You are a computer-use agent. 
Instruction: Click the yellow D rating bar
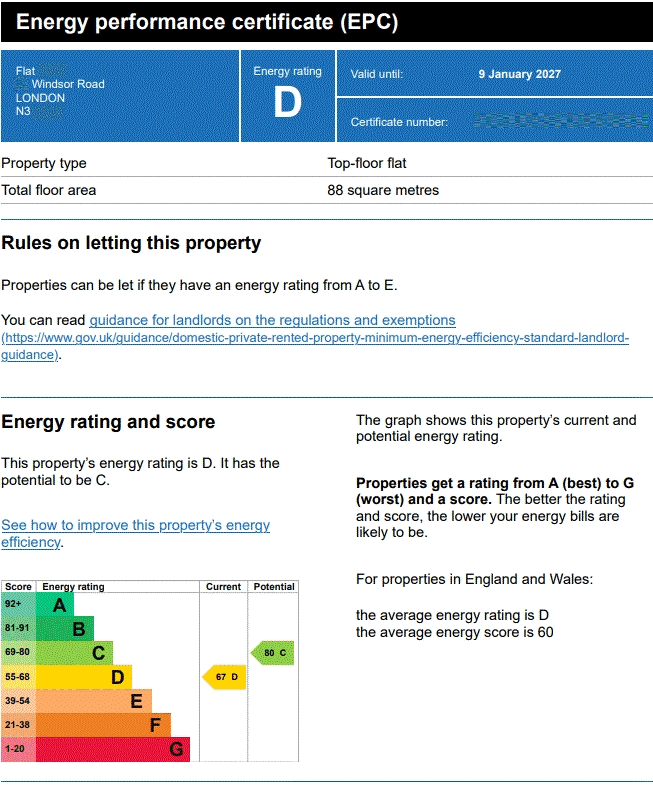pos(84,677)
